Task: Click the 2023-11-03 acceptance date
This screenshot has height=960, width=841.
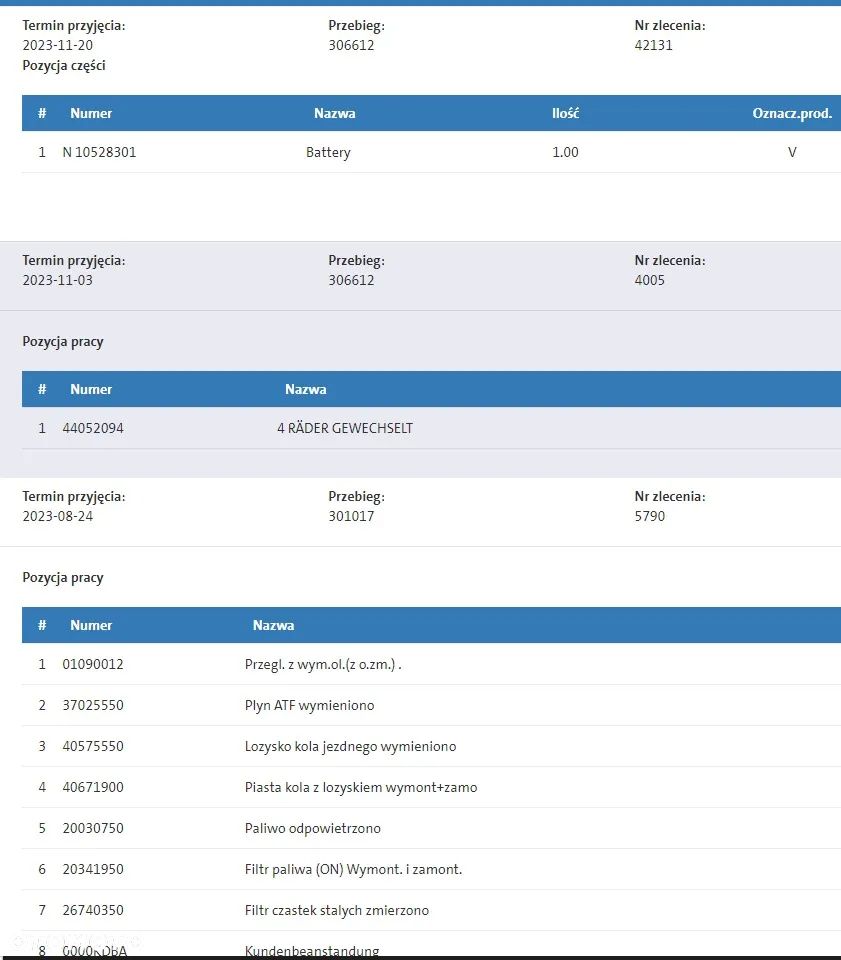Action: pos(58,280)
